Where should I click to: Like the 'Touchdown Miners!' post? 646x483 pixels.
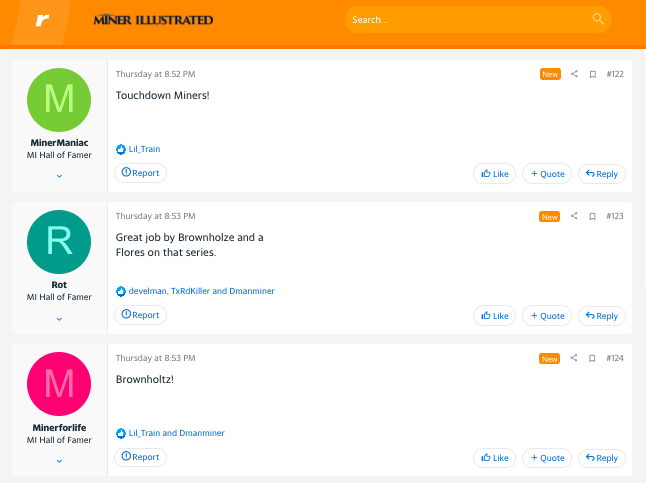tap(494, 174)
